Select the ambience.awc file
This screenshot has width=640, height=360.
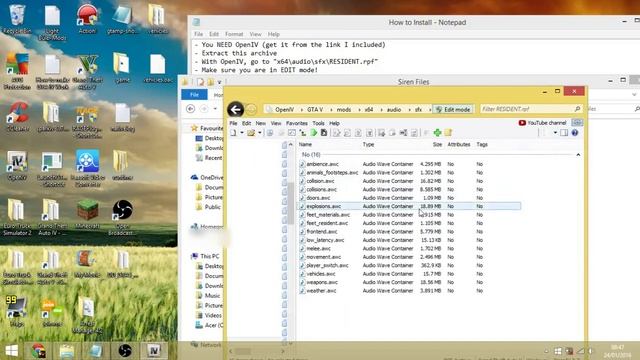(322, 164)
